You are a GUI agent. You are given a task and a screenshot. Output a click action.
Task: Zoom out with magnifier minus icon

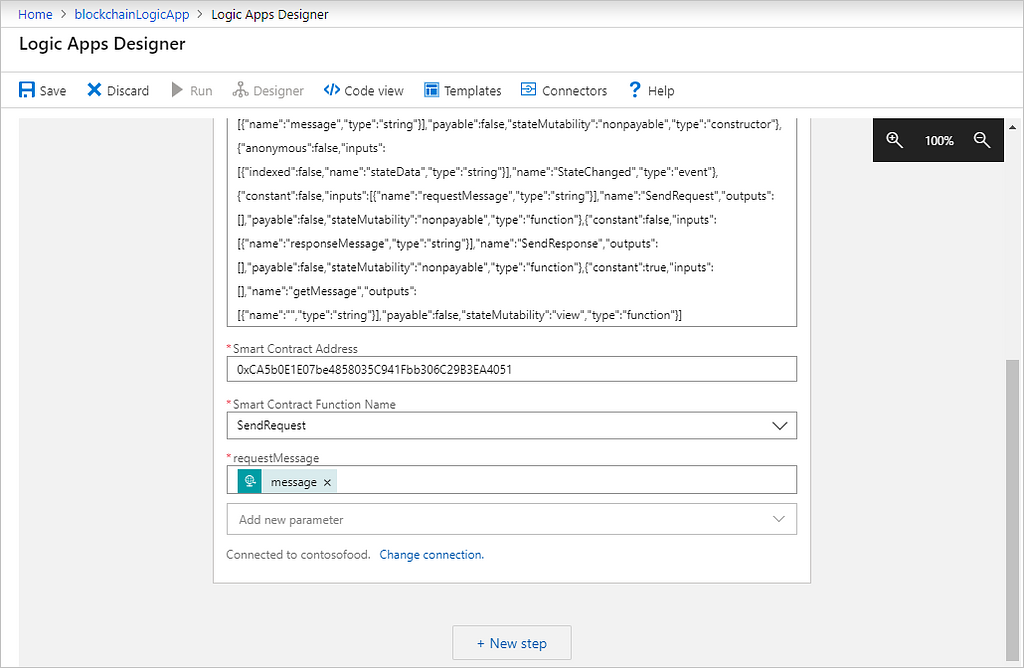[981, 141]
